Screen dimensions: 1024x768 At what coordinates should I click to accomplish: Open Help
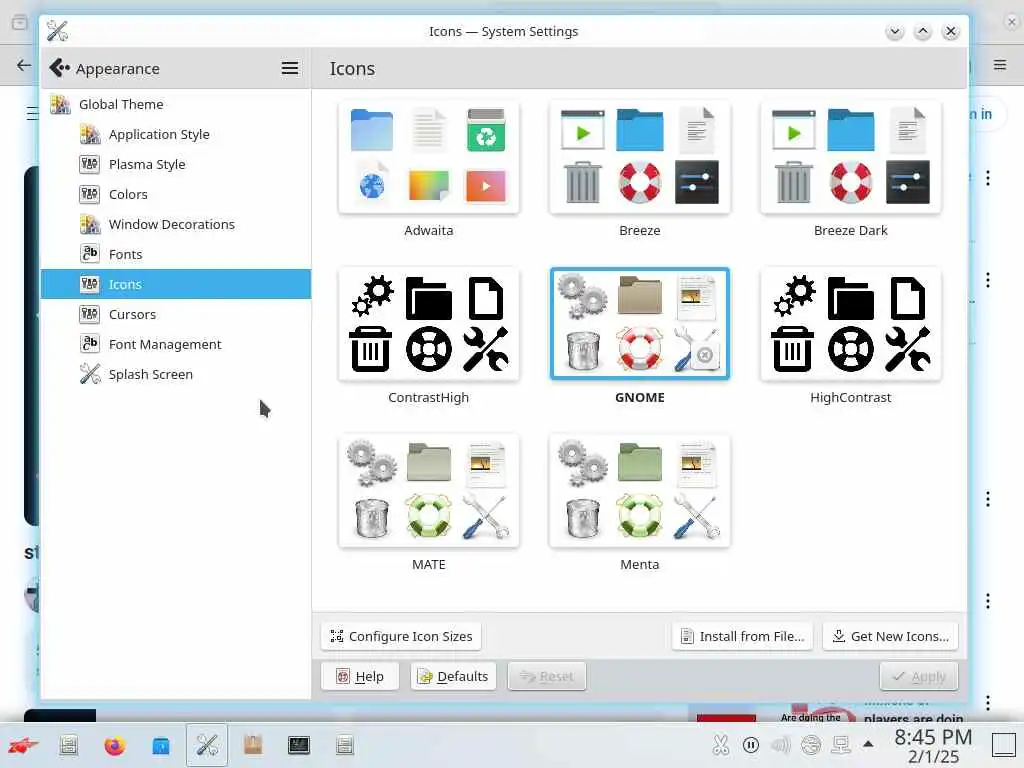click(x=360, y=677)
